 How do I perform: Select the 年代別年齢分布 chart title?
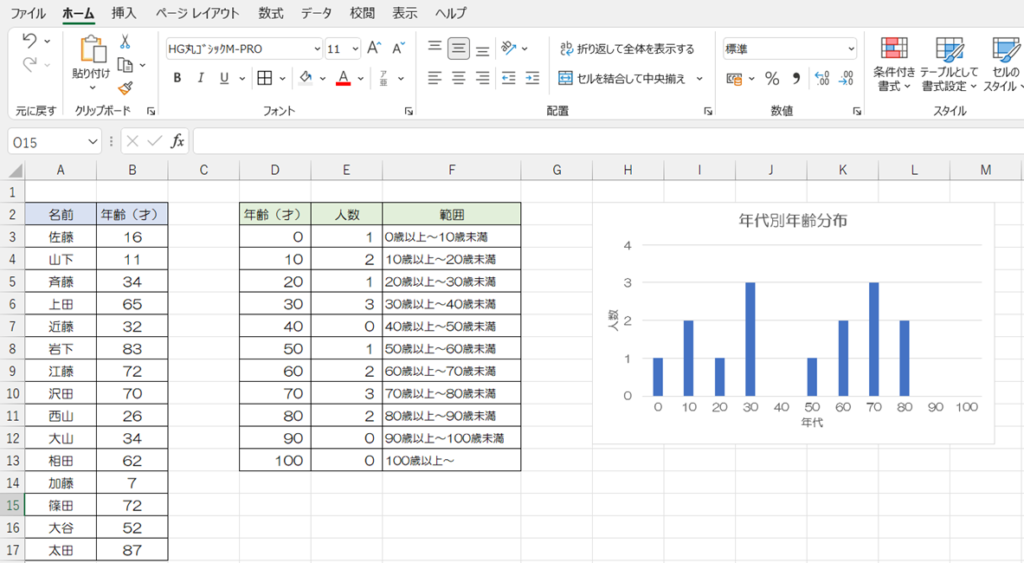pos(793,220)
